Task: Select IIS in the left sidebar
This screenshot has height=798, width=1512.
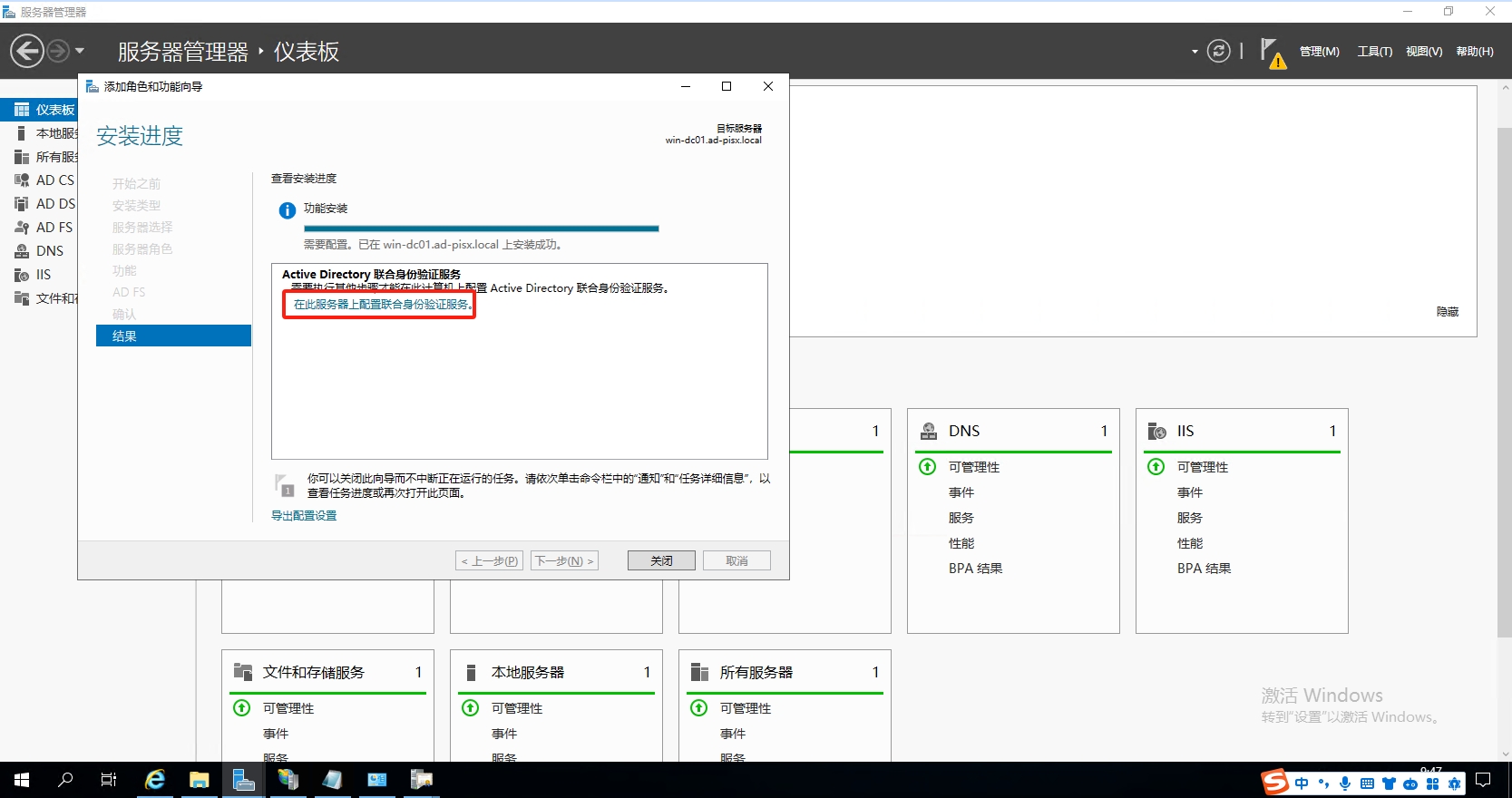Action: point(43,275)
